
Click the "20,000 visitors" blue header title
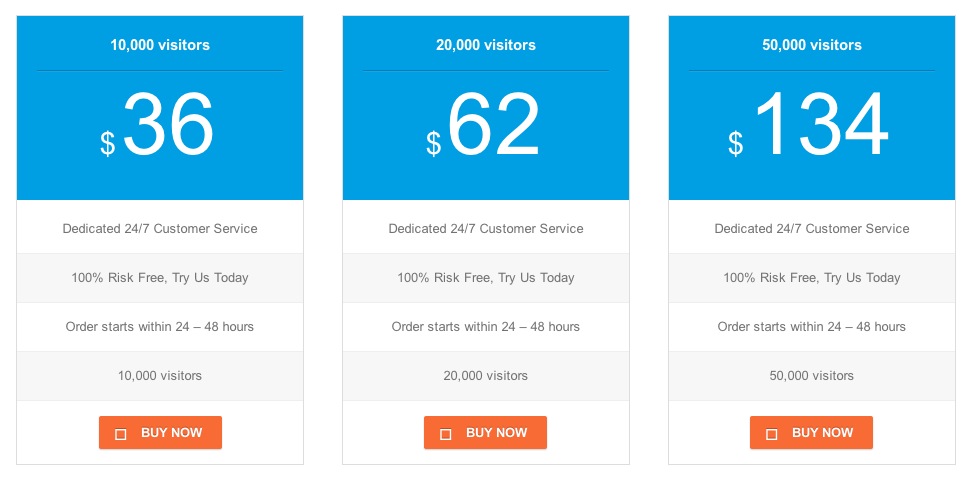[486, 45]
